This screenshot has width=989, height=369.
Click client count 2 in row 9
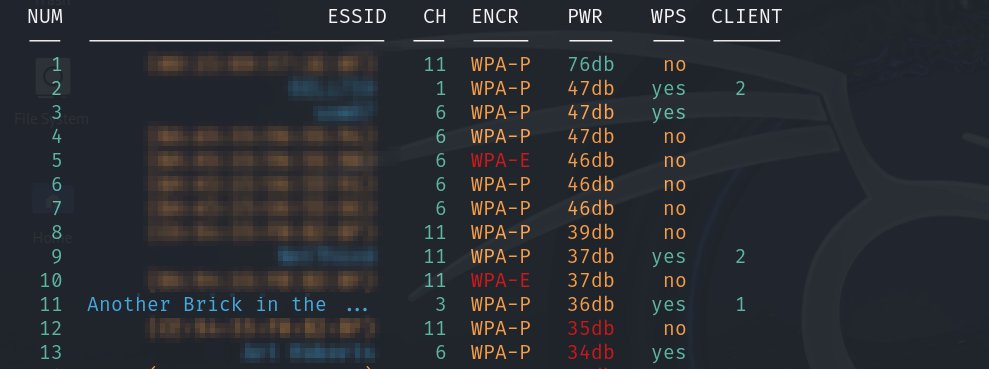pos(740,257)
